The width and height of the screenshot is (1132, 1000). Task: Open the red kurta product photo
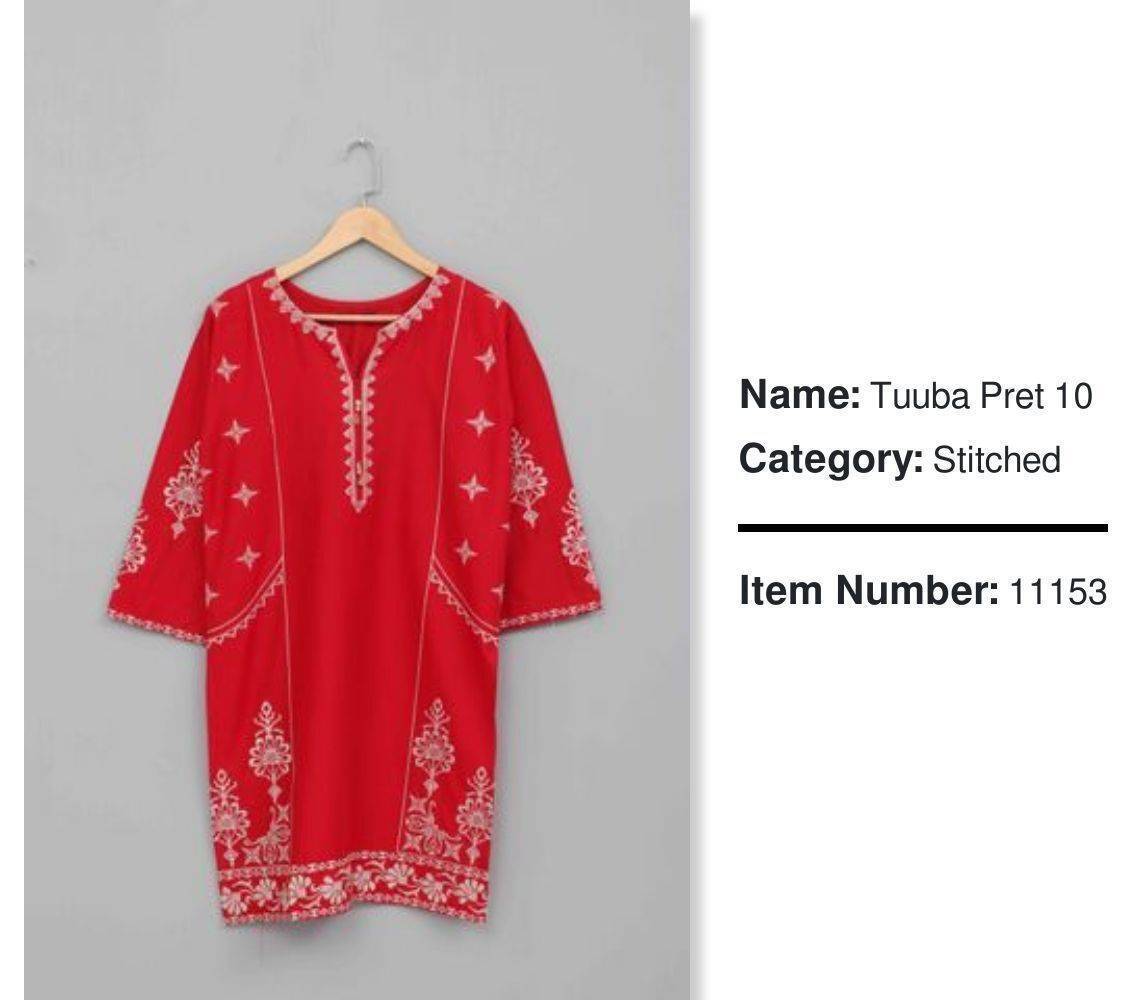click(x=357, y=500)
